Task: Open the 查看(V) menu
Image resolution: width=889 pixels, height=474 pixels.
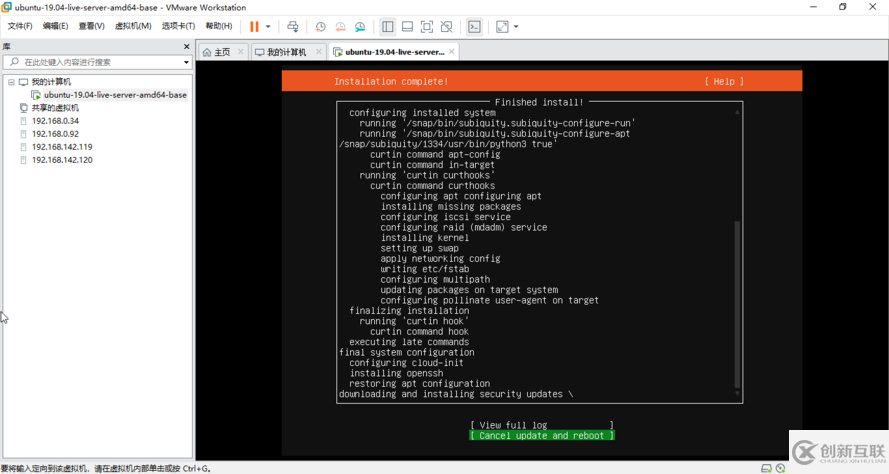Action: (91, 26)
